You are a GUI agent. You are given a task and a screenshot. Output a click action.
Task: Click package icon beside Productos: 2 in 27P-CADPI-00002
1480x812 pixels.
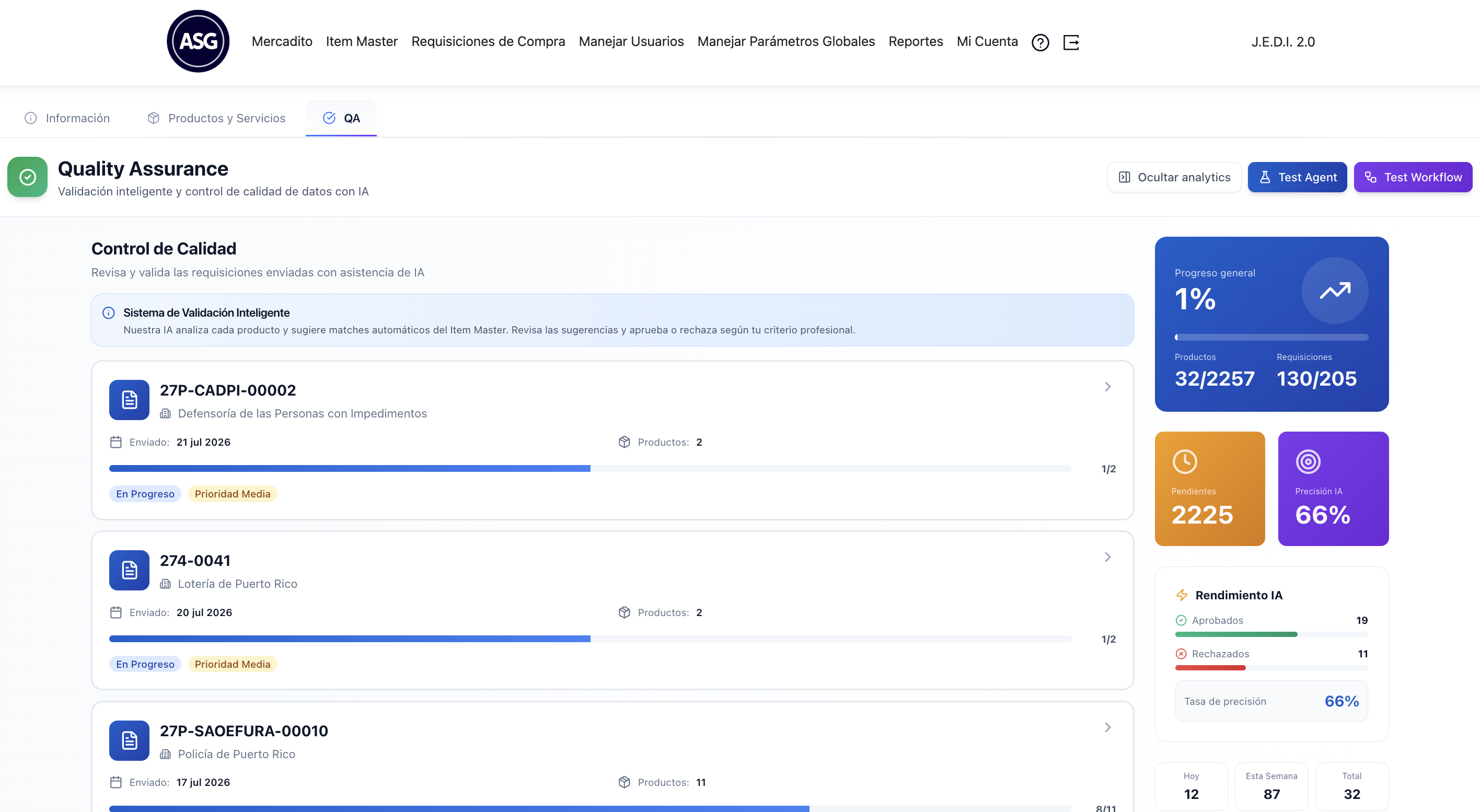tap(625, 442)
